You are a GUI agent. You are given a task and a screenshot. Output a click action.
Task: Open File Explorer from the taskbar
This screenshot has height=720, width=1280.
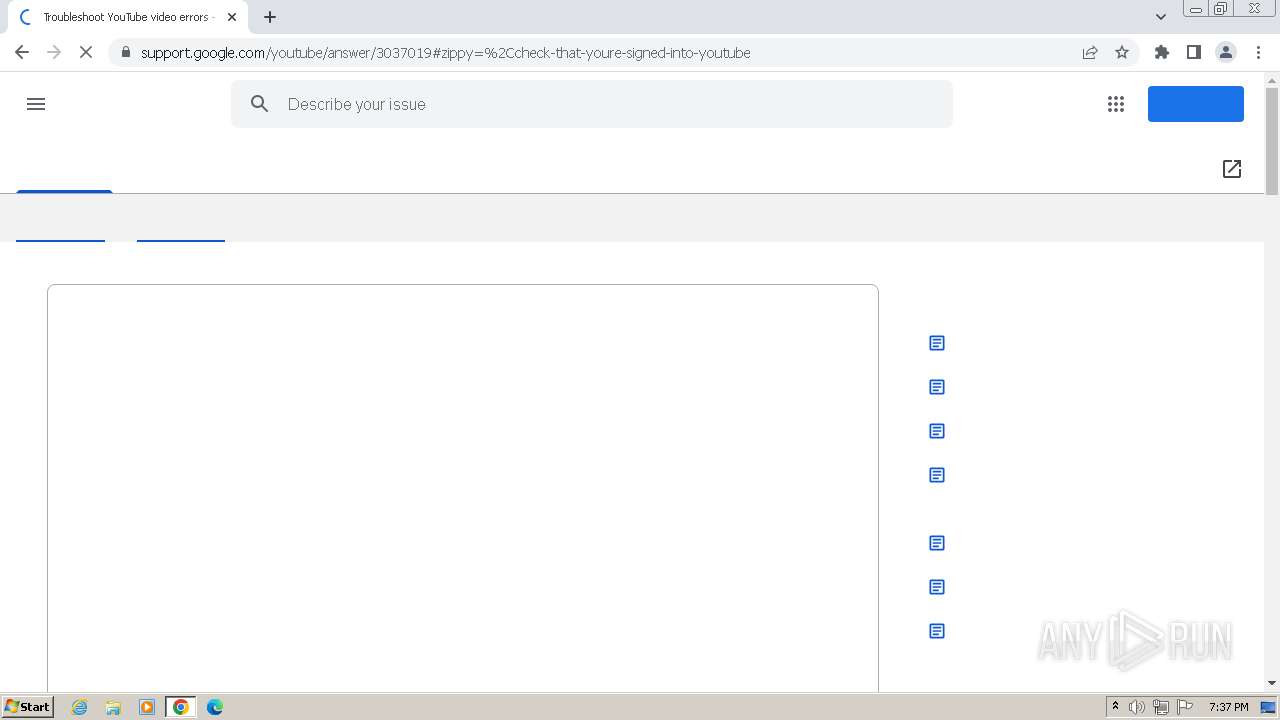[x=113, y=707]
